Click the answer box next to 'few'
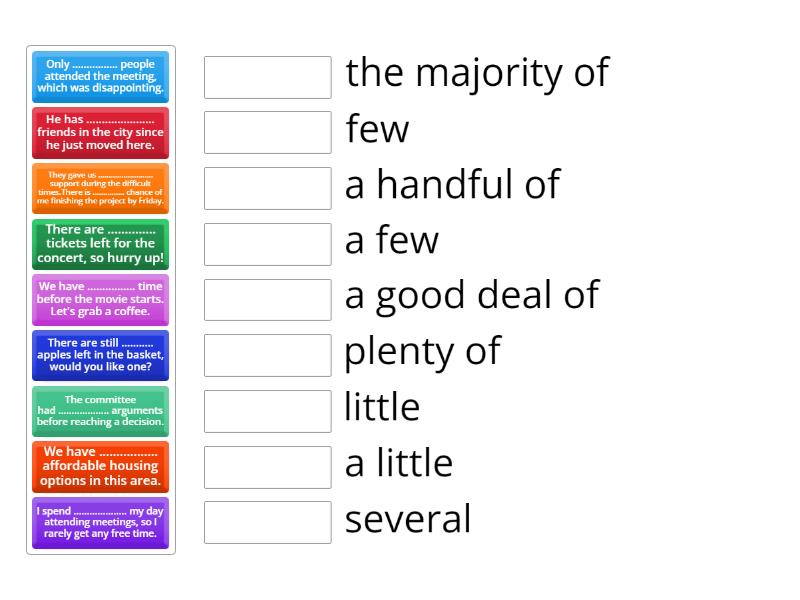The image size is (800, 600). [266, 131]
